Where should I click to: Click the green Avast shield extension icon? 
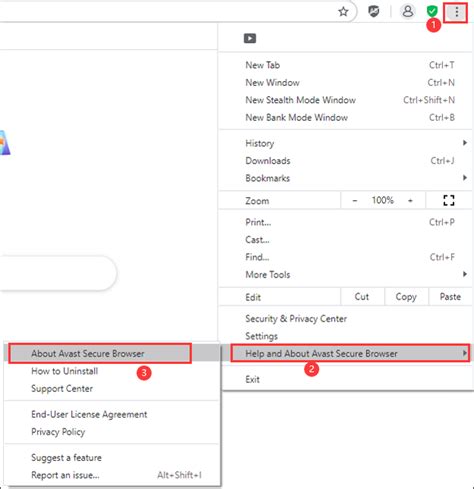(432, 12)
